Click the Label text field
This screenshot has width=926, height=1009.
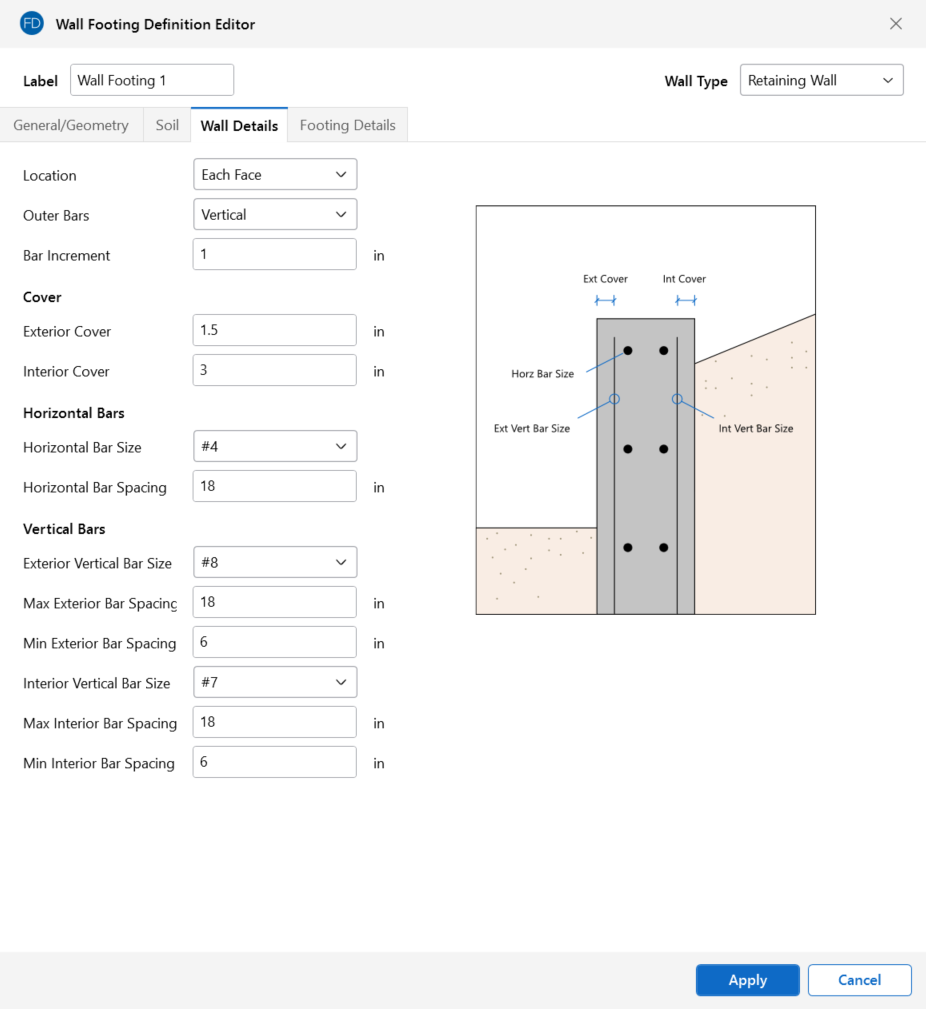[152, 81]
